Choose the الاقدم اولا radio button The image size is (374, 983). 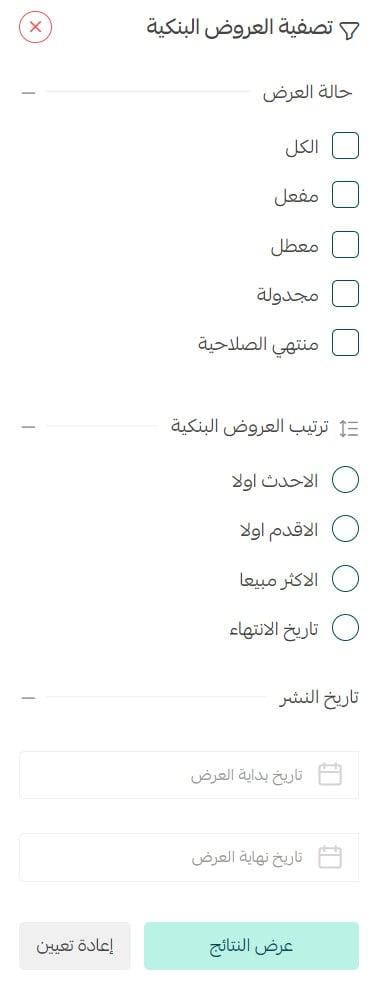(345, 529)
